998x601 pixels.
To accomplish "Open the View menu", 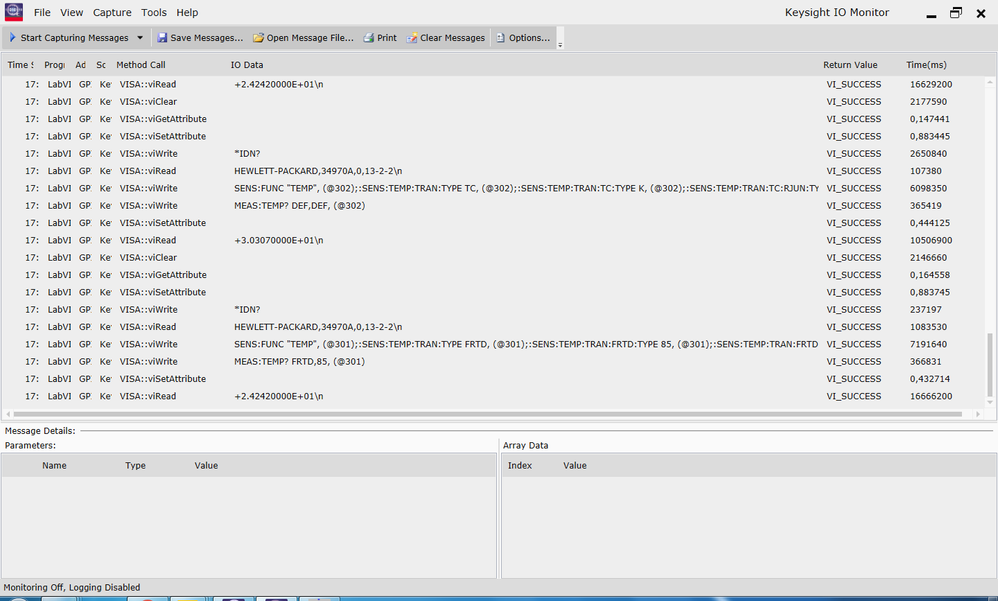I will click(x=71, y=12).
